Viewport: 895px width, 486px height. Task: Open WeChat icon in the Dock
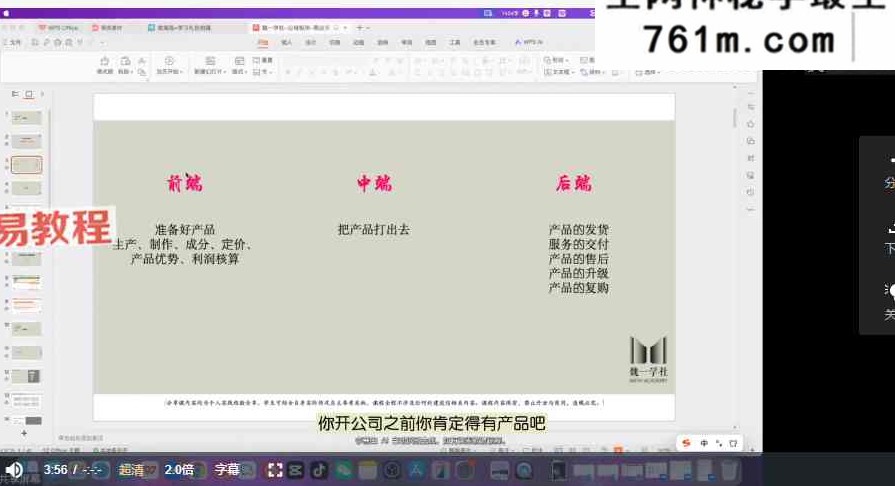click(344, 470)
